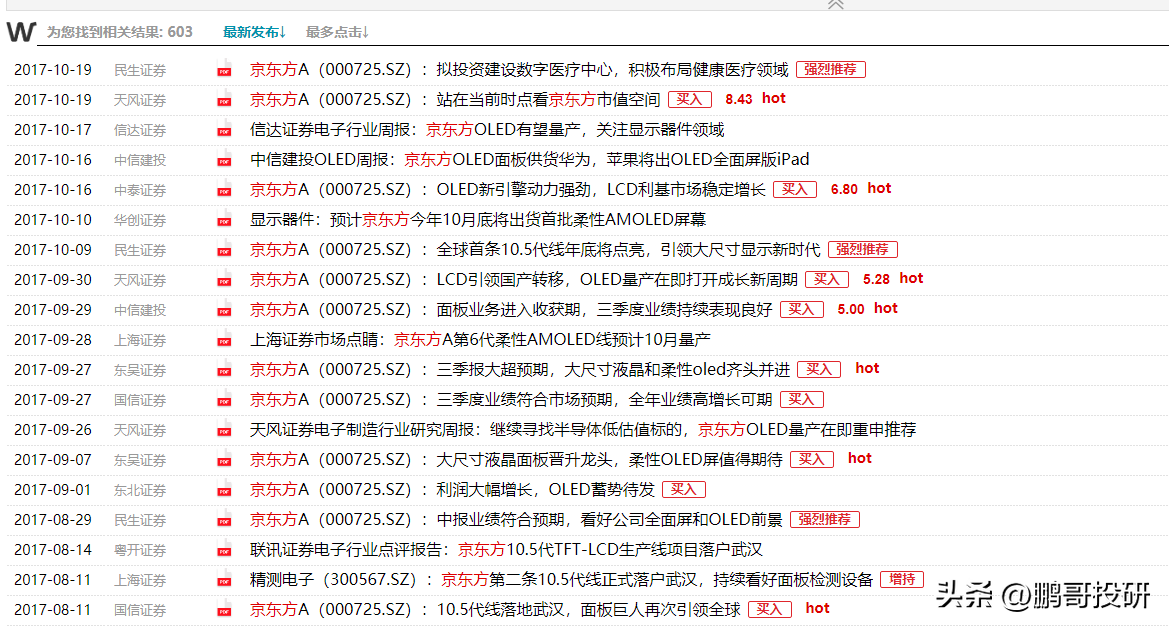The image size is (1169, 628).
Task: Select date 2017-10-17
Action: coord(53,130)
